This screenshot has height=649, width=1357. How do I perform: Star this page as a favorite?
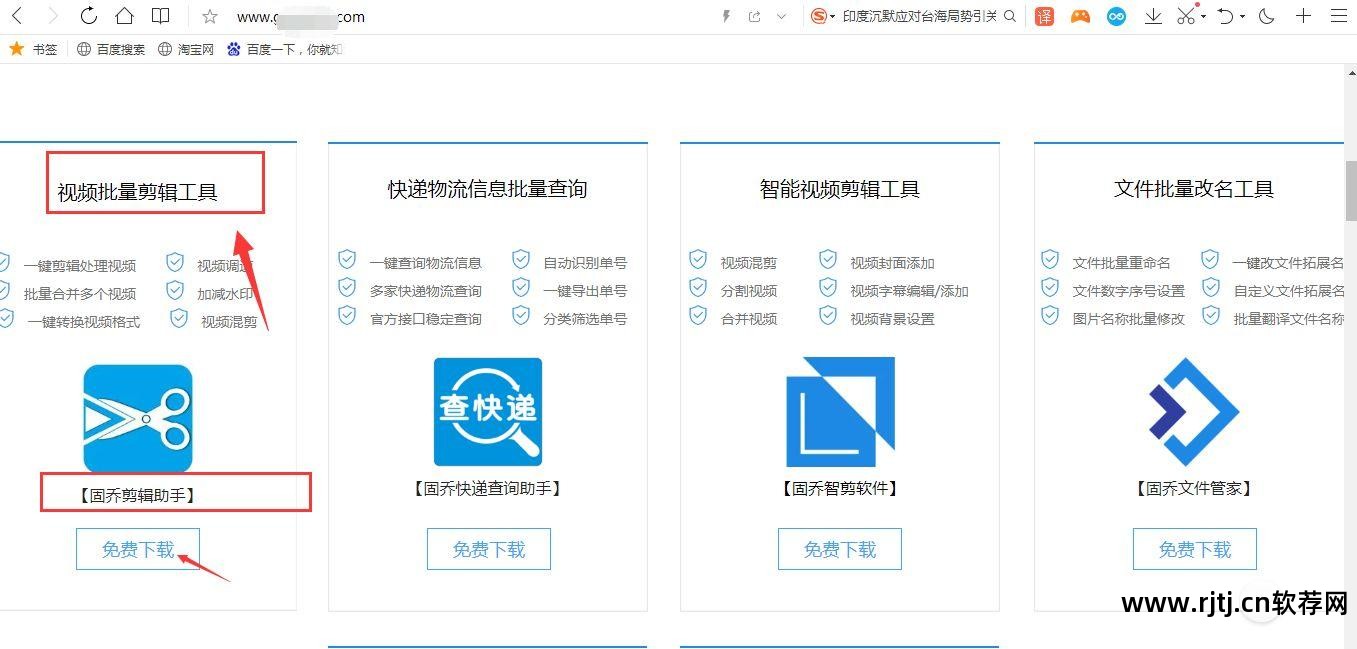tap(210, 16)
